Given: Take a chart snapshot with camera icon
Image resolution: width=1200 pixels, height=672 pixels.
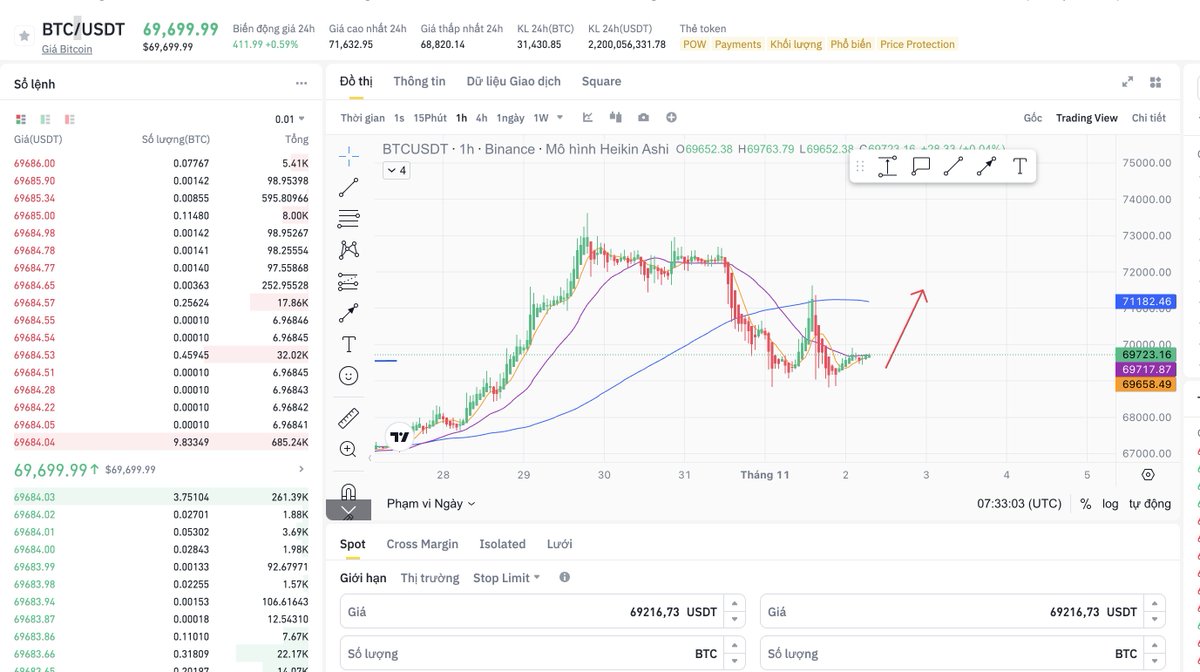Looking at the screenshot, I should coord(643,117).
